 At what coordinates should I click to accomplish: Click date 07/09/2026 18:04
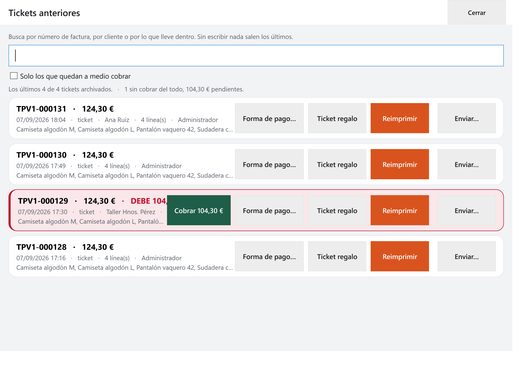(41, 120)
